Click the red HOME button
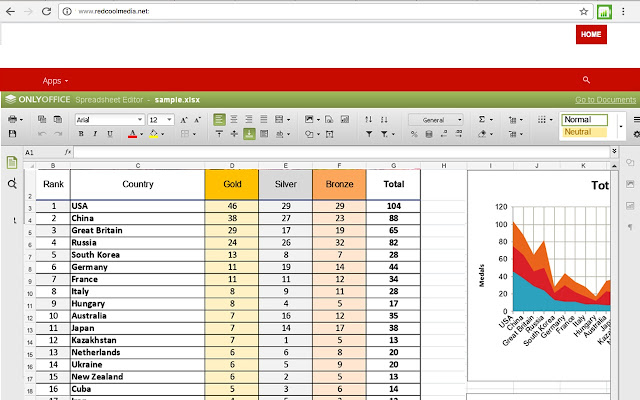Viewport: 640px width, 400px height. click(591, 34)
